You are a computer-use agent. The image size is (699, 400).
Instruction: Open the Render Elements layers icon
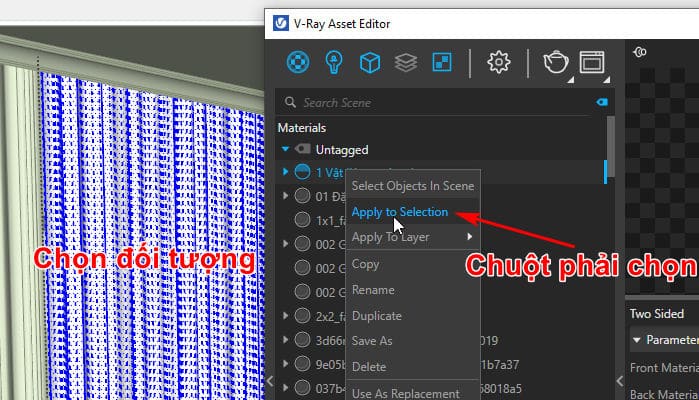(x=405, y=63)
